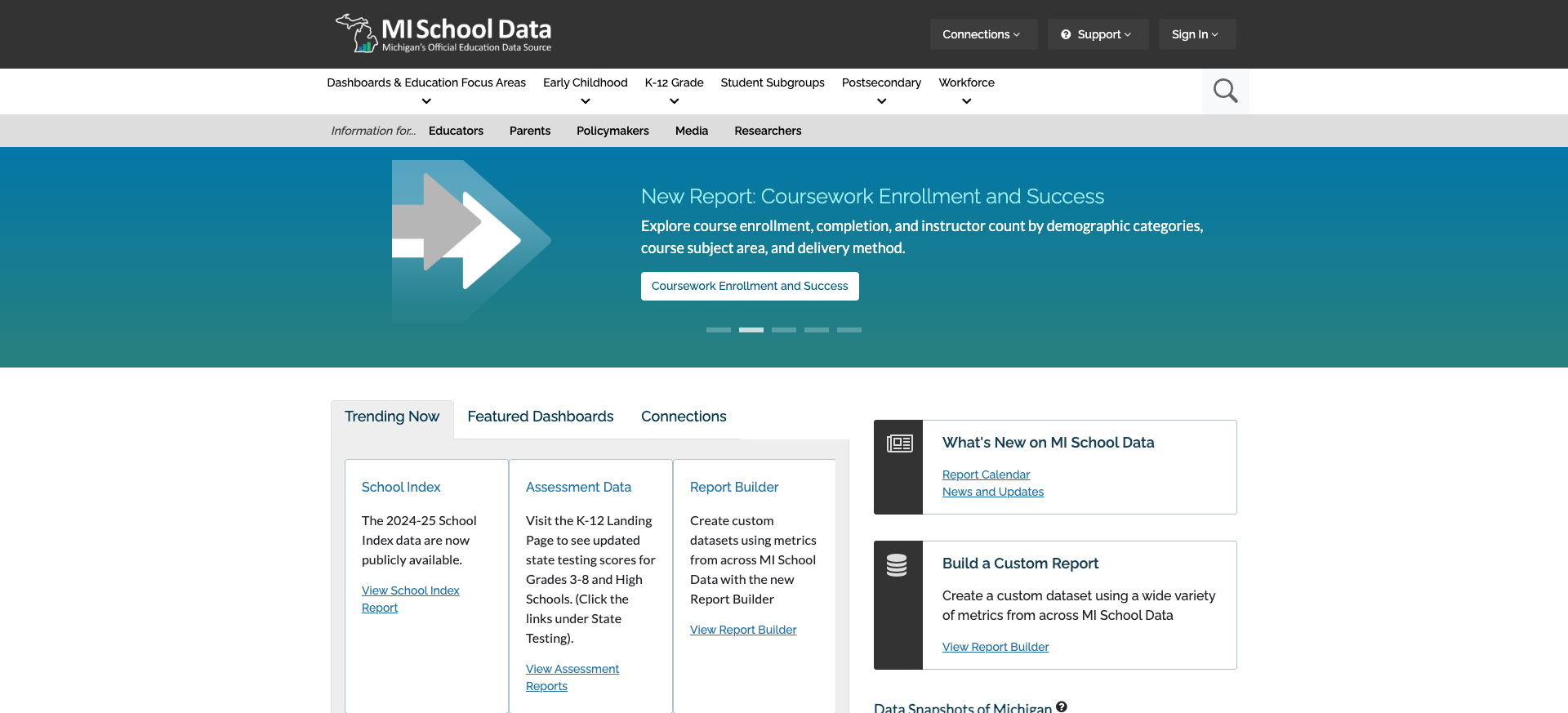
Task: Go to Media information page
Action: (x=692, y=131)
